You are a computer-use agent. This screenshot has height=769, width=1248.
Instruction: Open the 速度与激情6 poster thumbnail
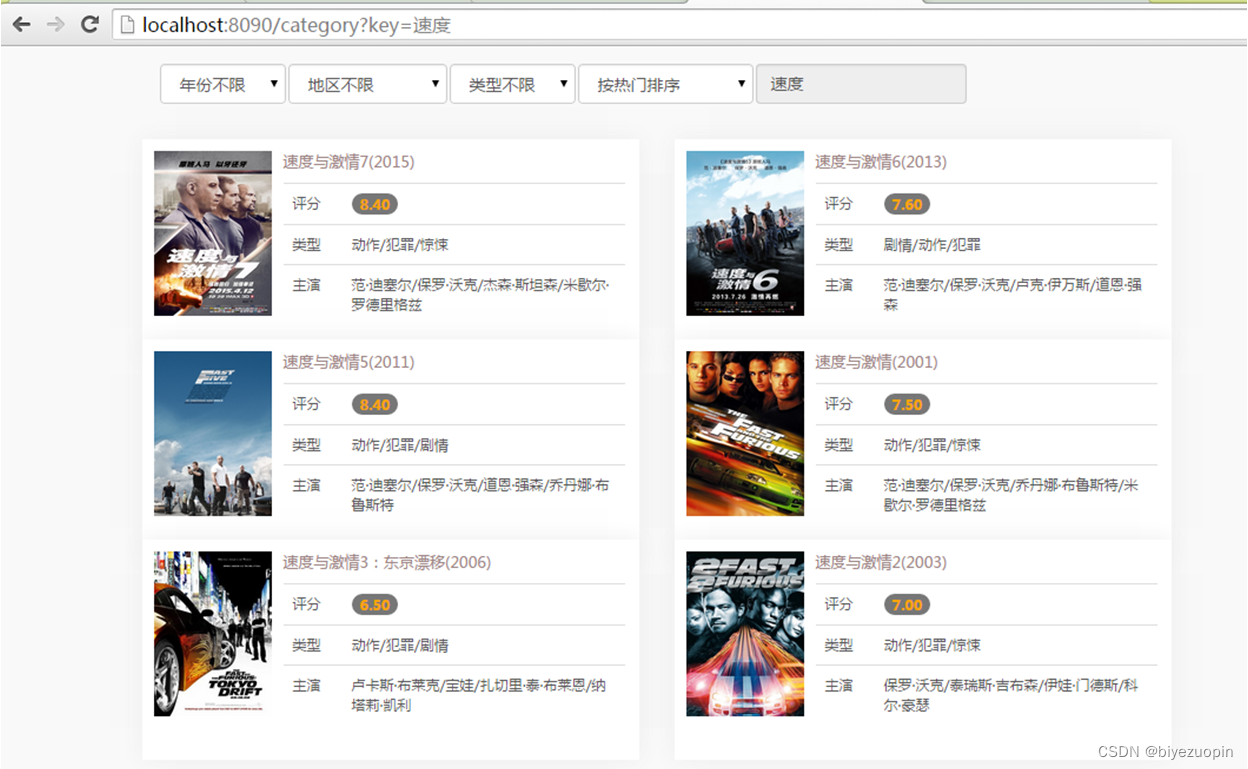[x=745, y=233]
